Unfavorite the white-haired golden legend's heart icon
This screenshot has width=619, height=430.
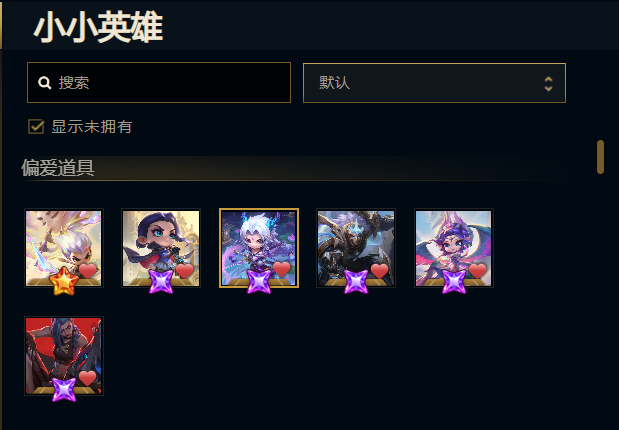pos(88,271)
